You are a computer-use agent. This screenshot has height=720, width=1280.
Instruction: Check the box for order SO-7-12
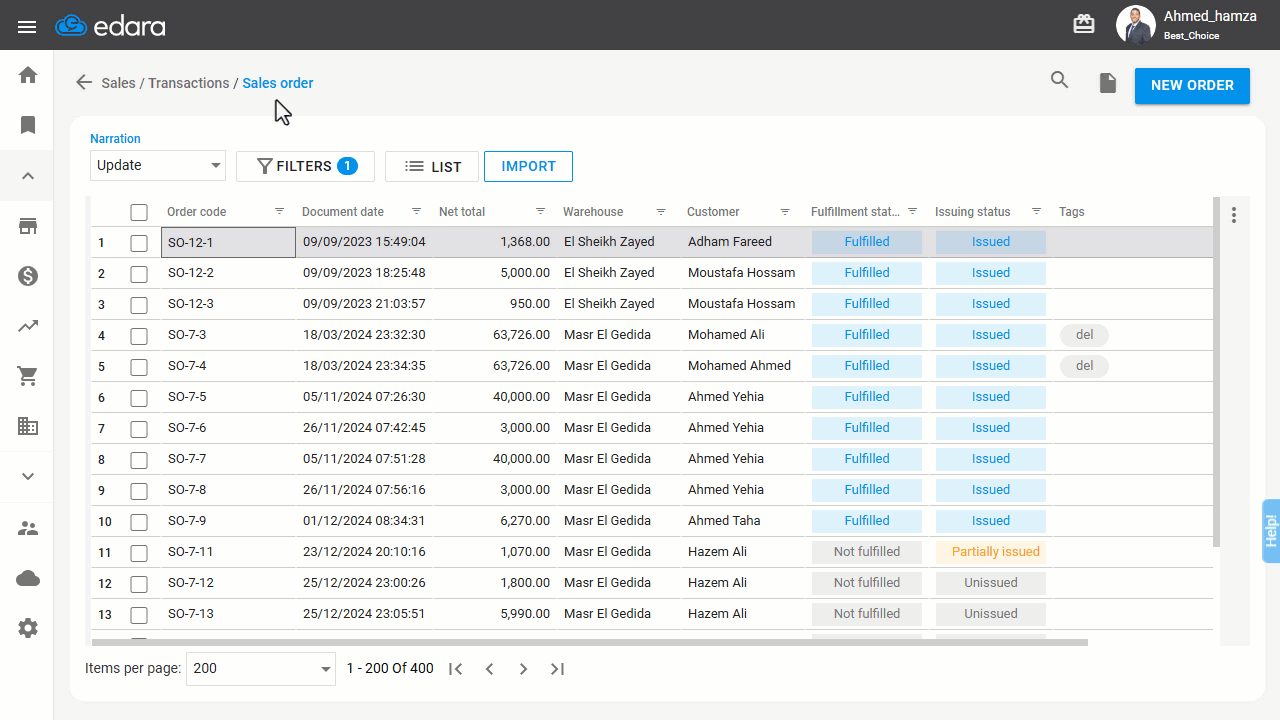coord(139,584)
